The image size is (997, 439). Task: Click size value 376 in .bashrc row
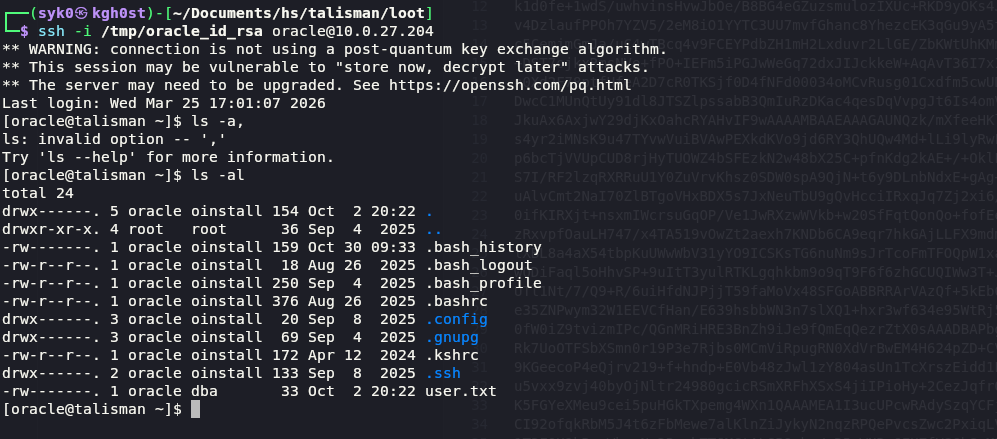click(x=285, y=301)
